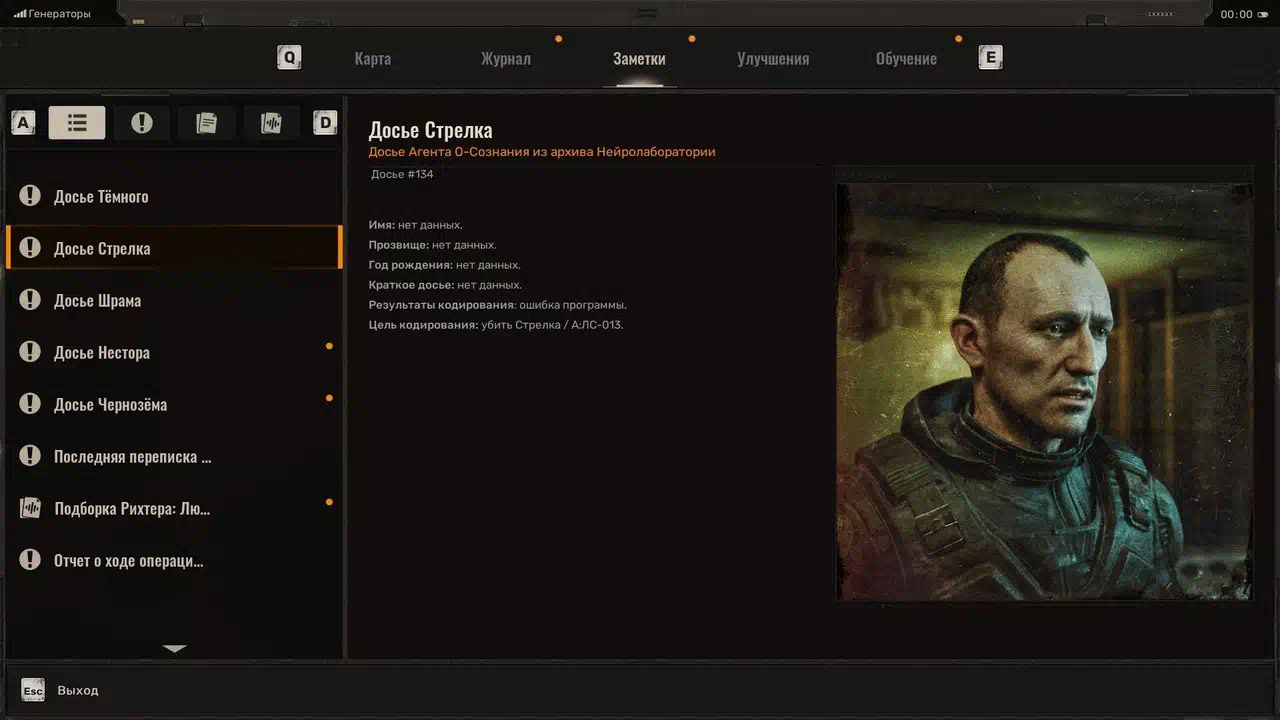Select the Досье Шрама entry
This screenshot has width=1280, height=720.
[x=97, y=301]
